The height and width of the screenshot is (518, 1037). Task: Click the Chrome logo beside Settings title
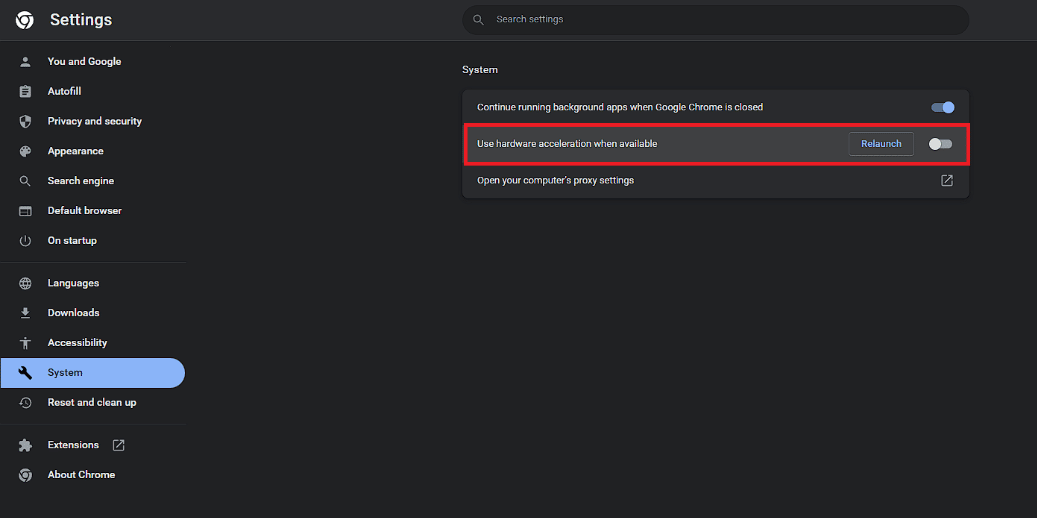tap(25, 21)
